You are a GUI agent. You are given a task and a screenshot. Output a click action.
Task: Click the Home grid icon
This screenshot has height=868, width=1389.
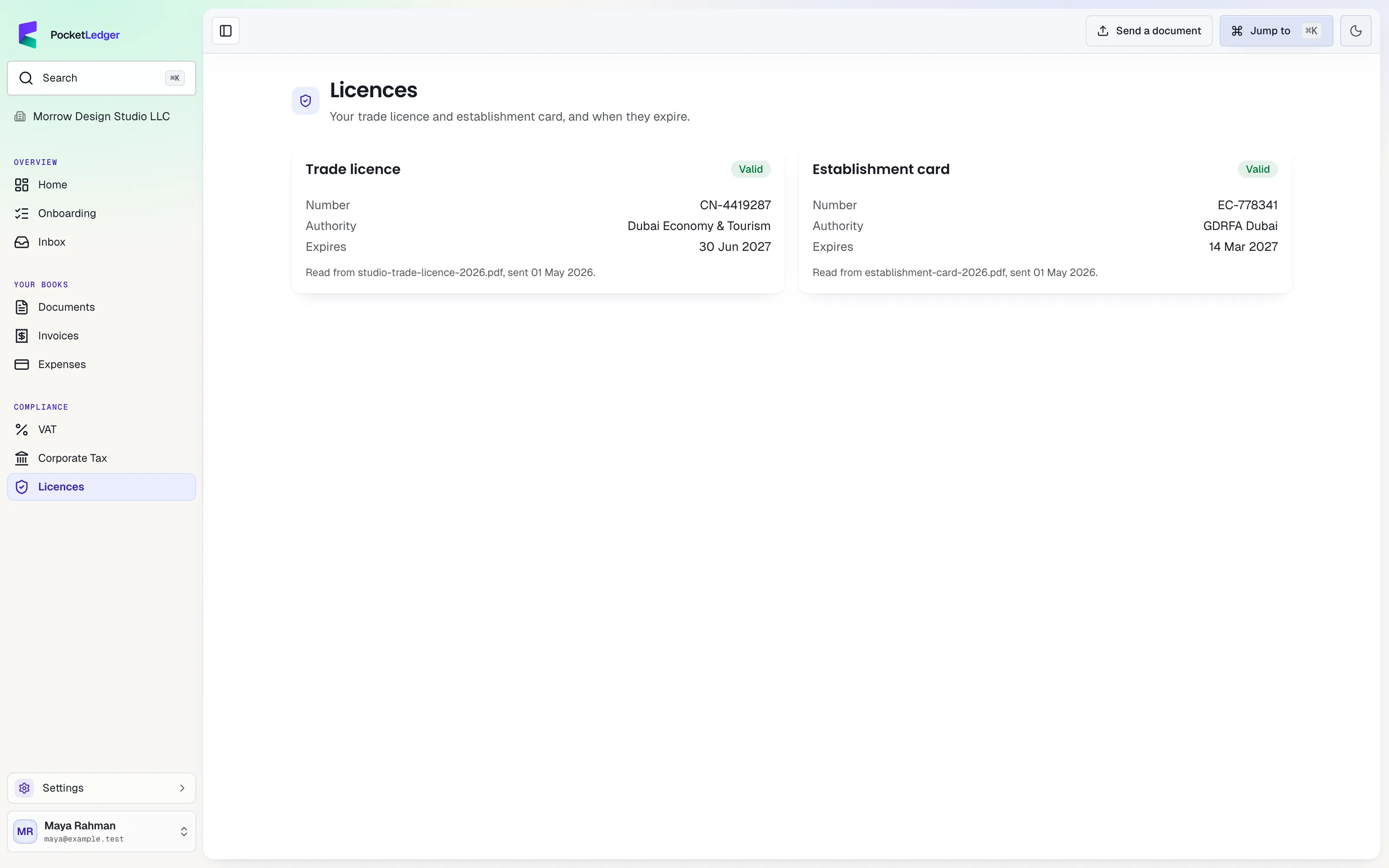(x=22, y=185)
